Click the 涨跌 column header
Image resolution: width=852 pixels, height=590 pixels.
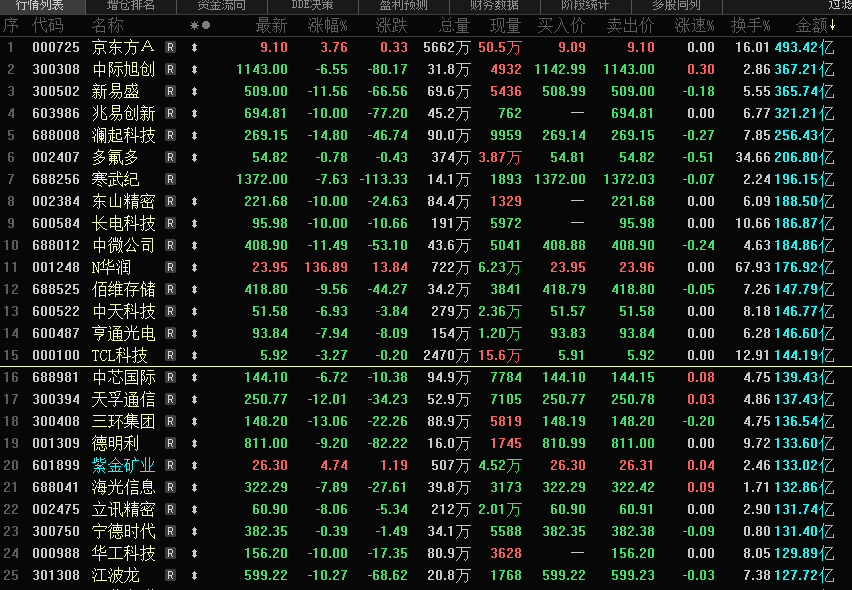[391, 25]
